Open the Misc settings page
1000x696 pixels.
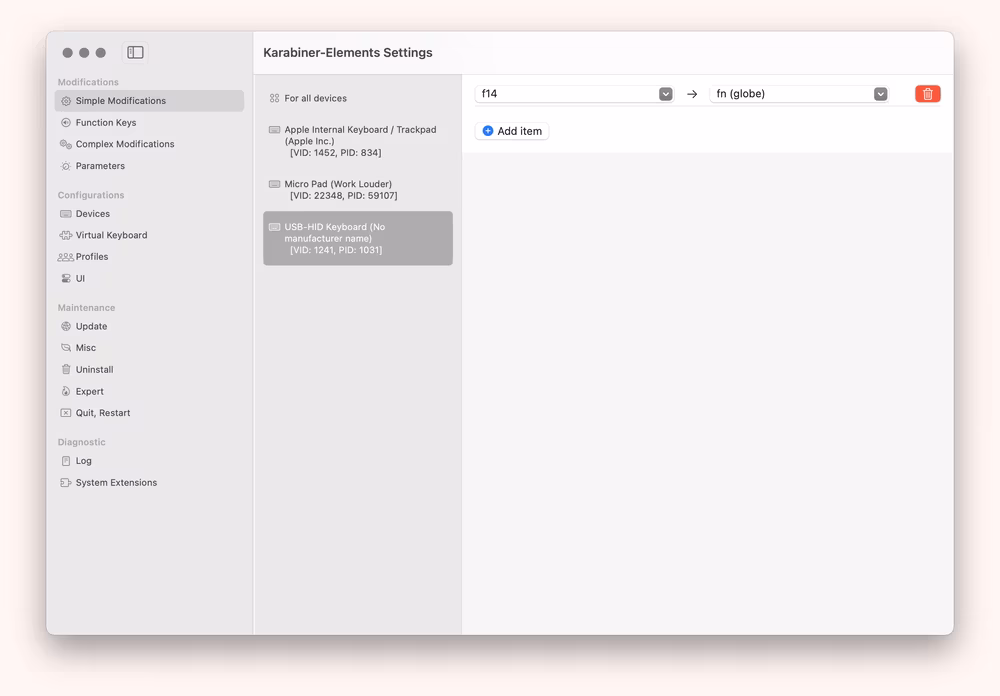tap(86, 348)
